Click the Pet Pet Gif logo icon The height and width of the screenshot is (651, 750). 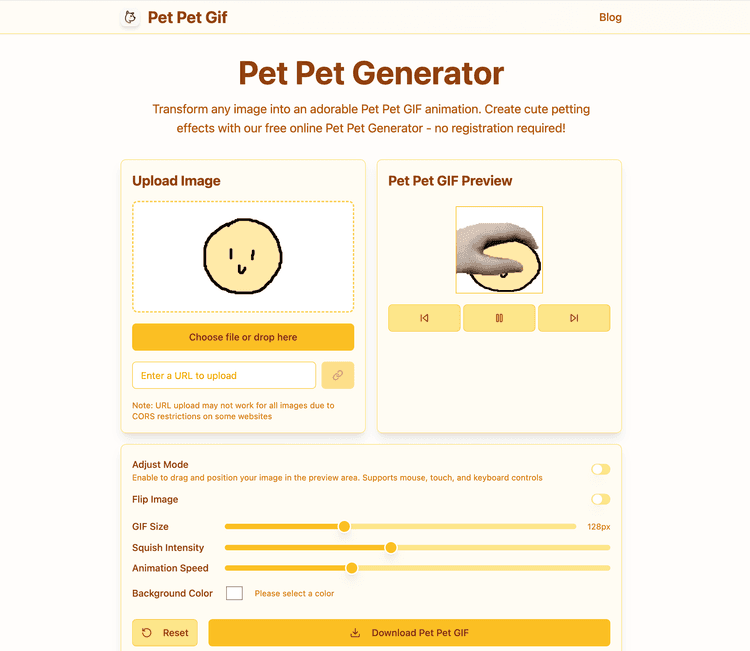coord(130,17)
